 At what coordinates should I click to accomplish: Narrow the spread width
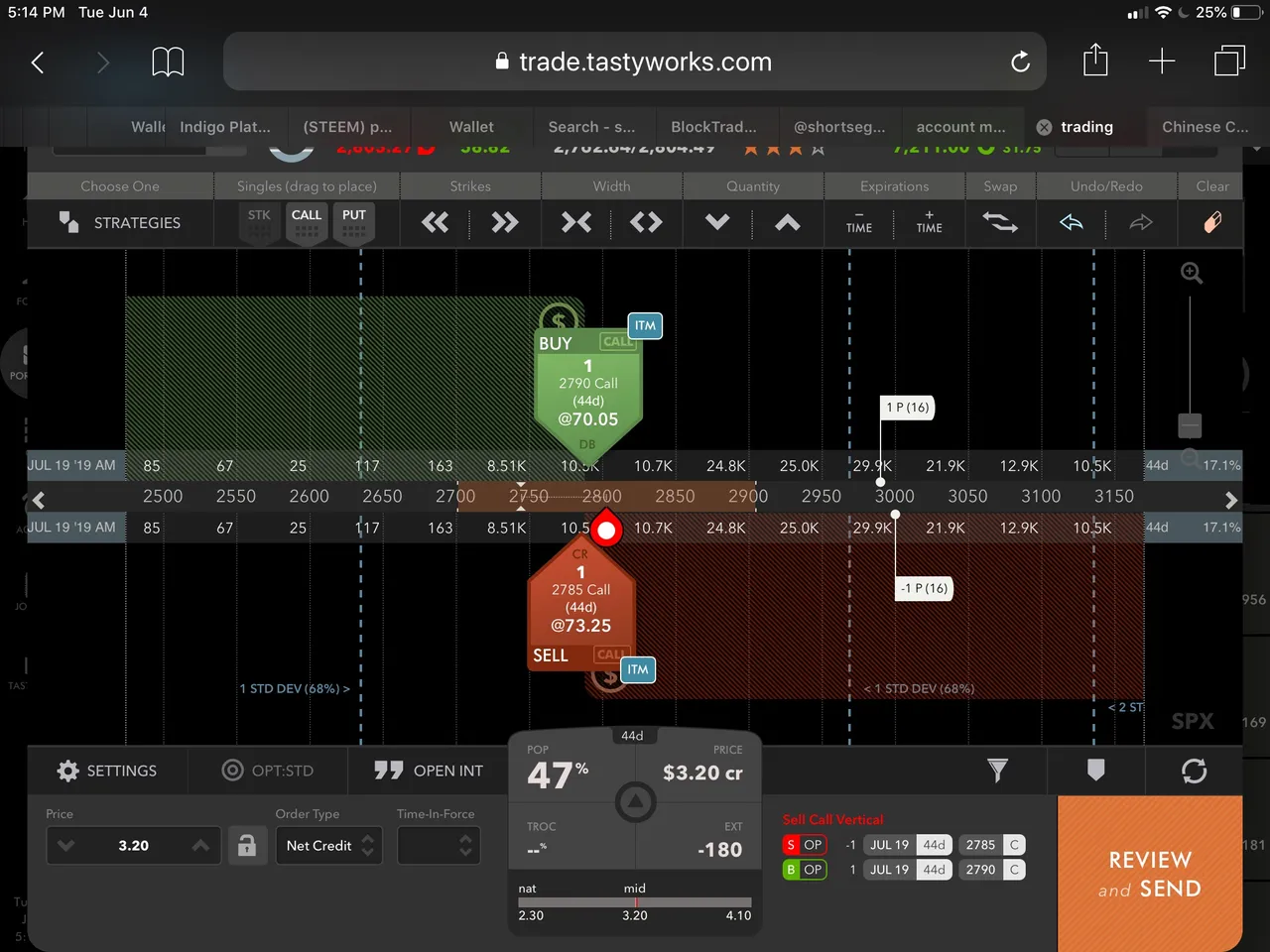tap(576, 222)
